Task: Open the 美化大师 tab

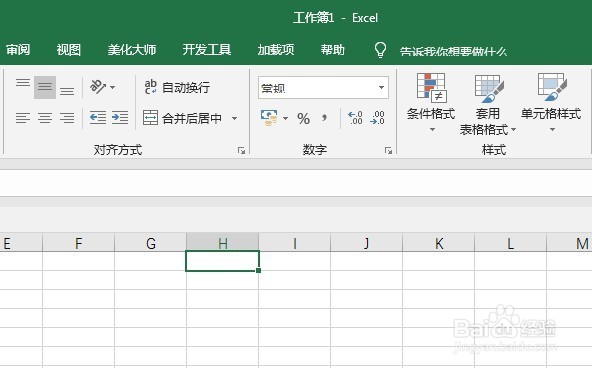Action: point(132,50)
